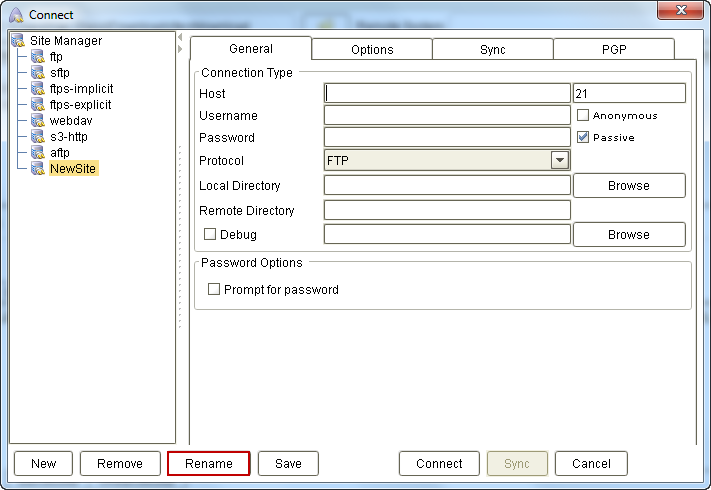Select the aftp site icon

click(38, 153)
